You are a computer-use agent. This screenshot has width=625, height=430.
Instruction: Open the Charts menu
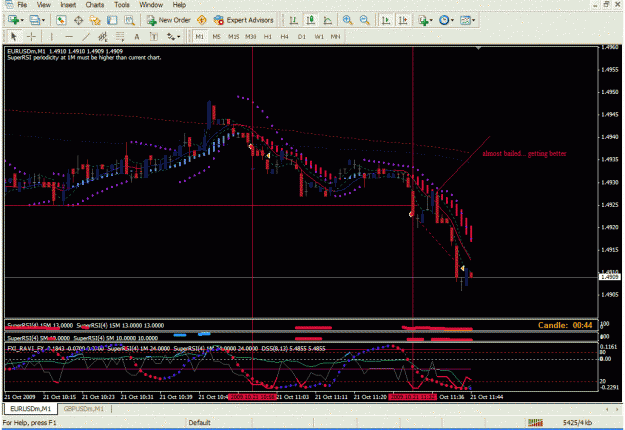pyautogui.click(x=95, y=5)
